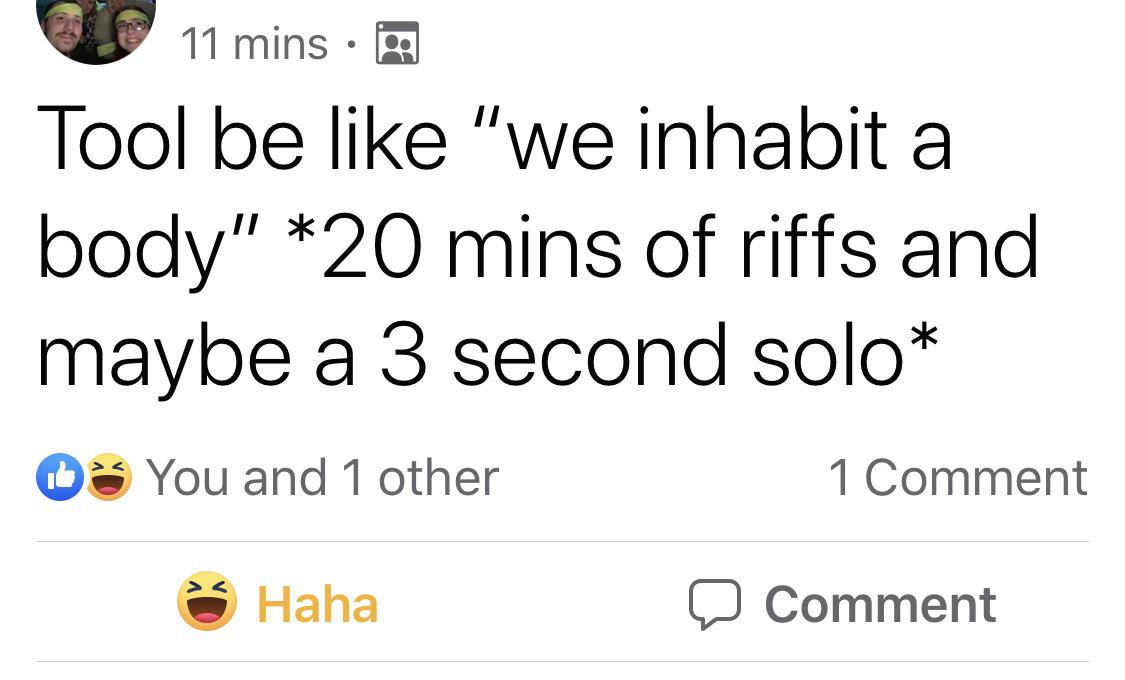The image size is (1125, 680).
Task: Tap the reaction summary emoji cluster
Action: point(84,477)
